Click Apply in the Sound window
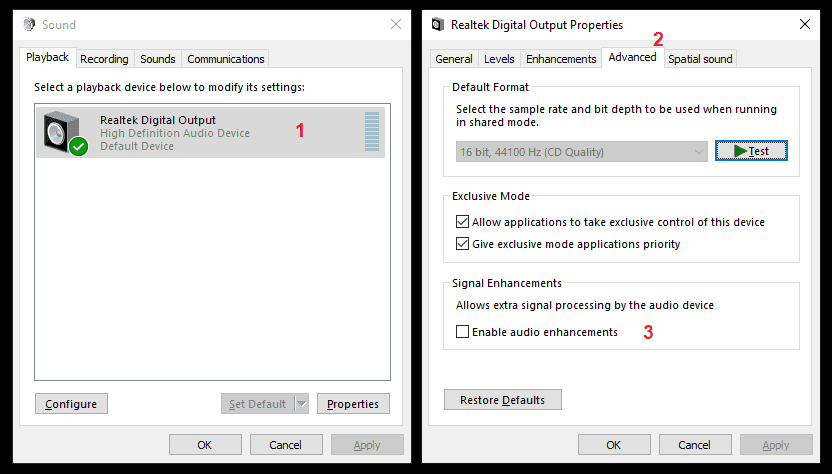The image size is (832, 474). point(367,445)
